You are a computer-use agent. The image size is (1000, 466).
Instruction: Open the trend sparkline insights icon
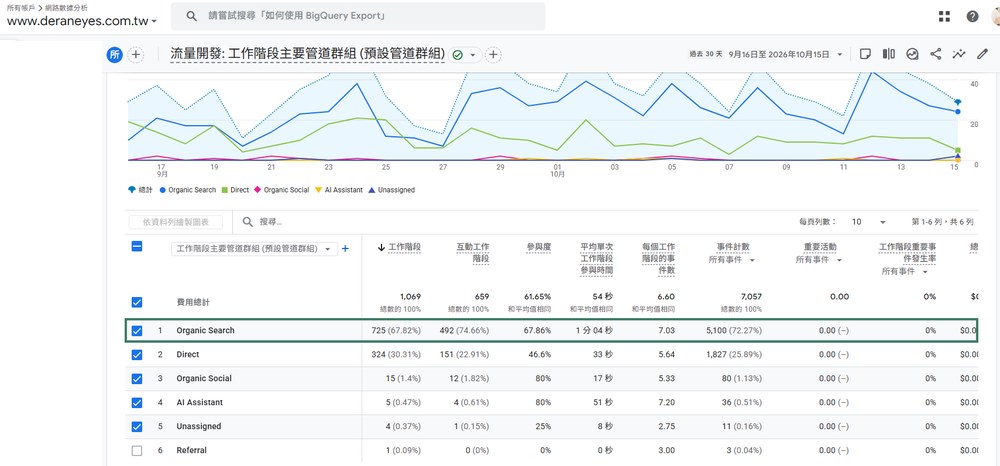(959, 54)
